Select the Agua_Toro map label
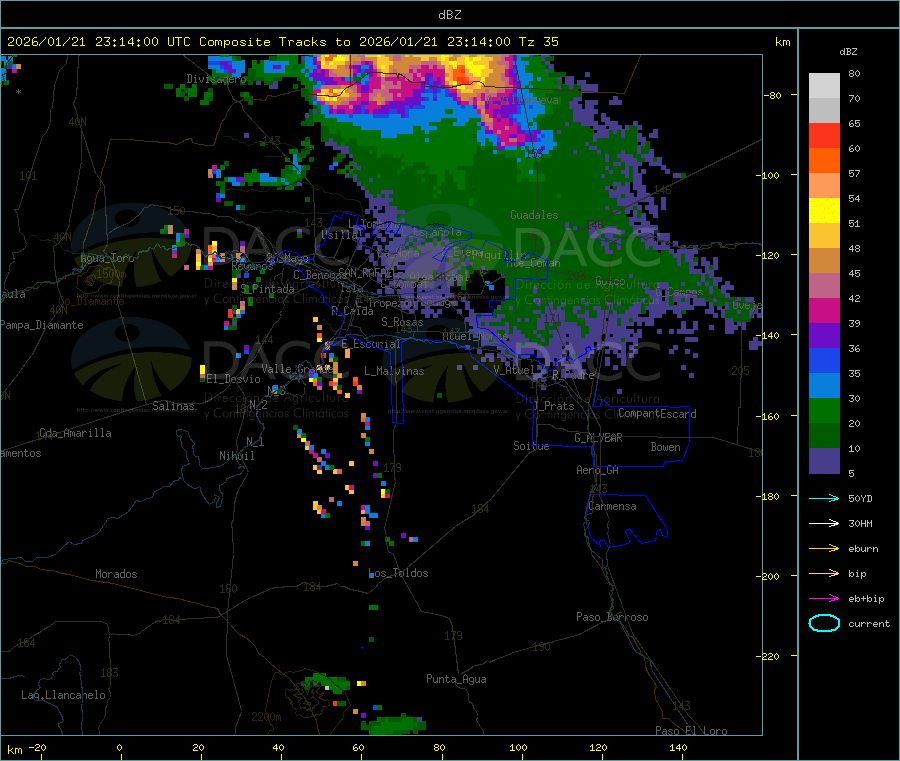900x761 pixels. (x=107, y=258)
